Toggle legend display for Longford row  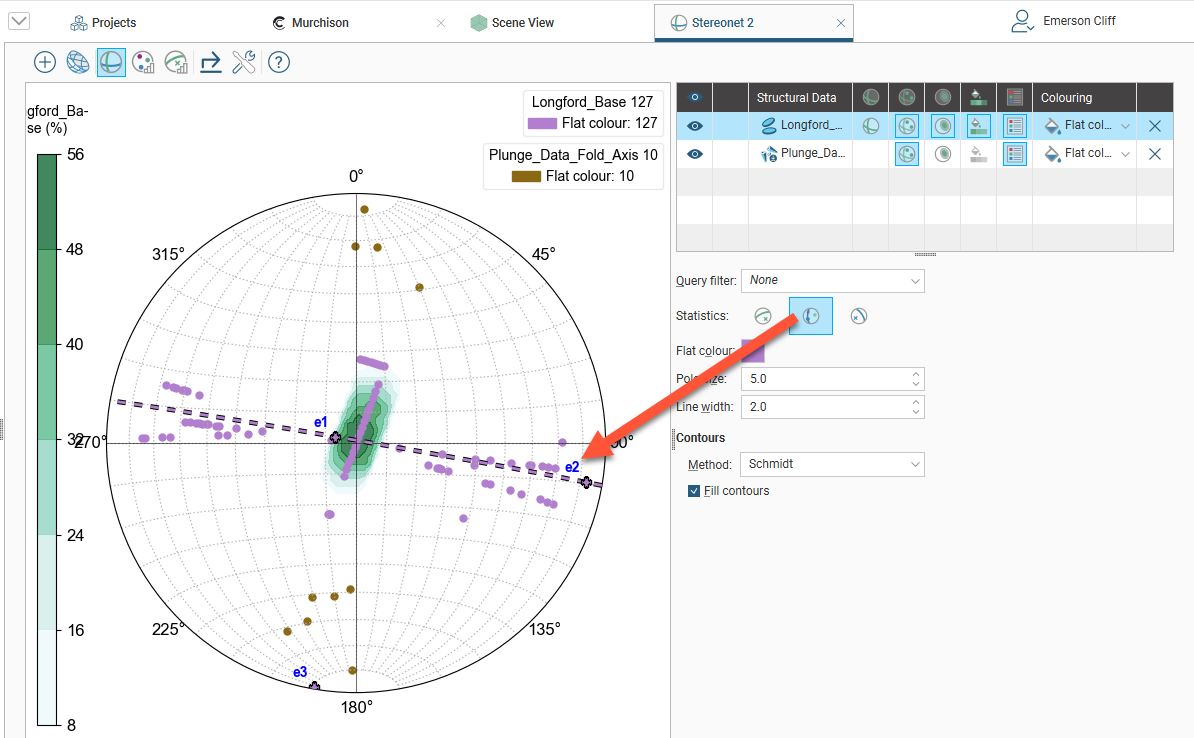[1014, 126]
